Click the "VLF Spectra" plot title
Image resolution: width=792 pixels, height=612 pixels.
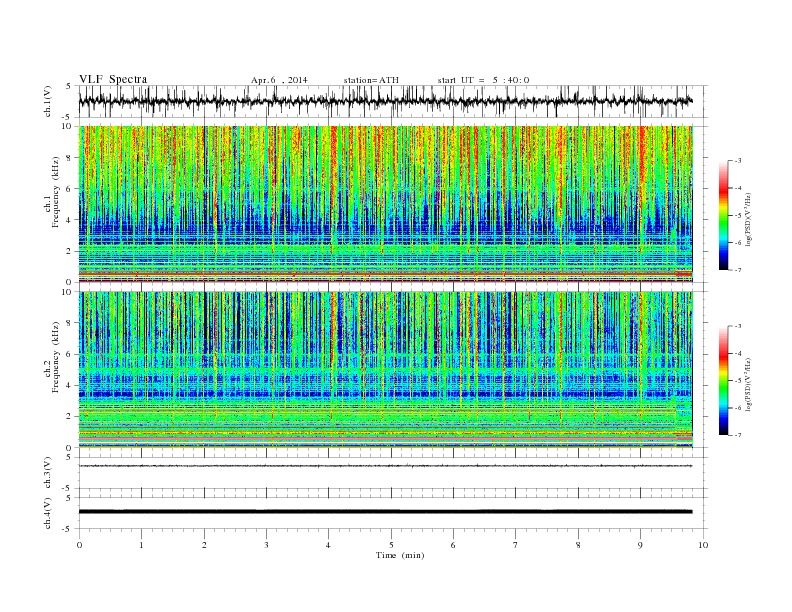point(113,79)
